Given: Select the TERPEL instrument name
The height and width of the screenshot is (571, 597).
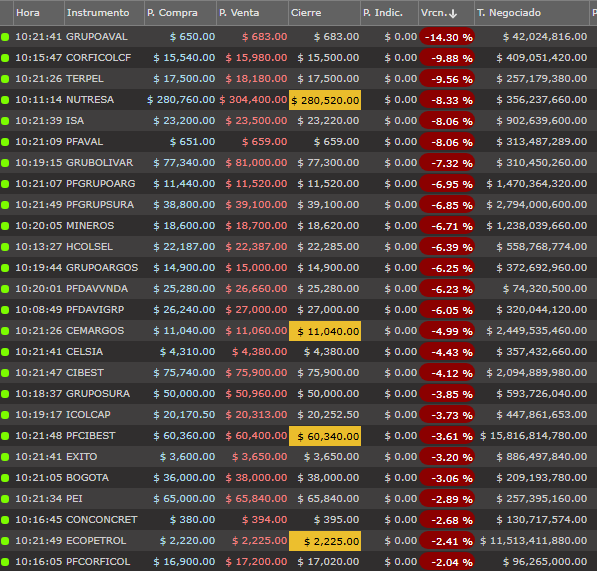Looking at the screenshot, I should coord(85,79).
